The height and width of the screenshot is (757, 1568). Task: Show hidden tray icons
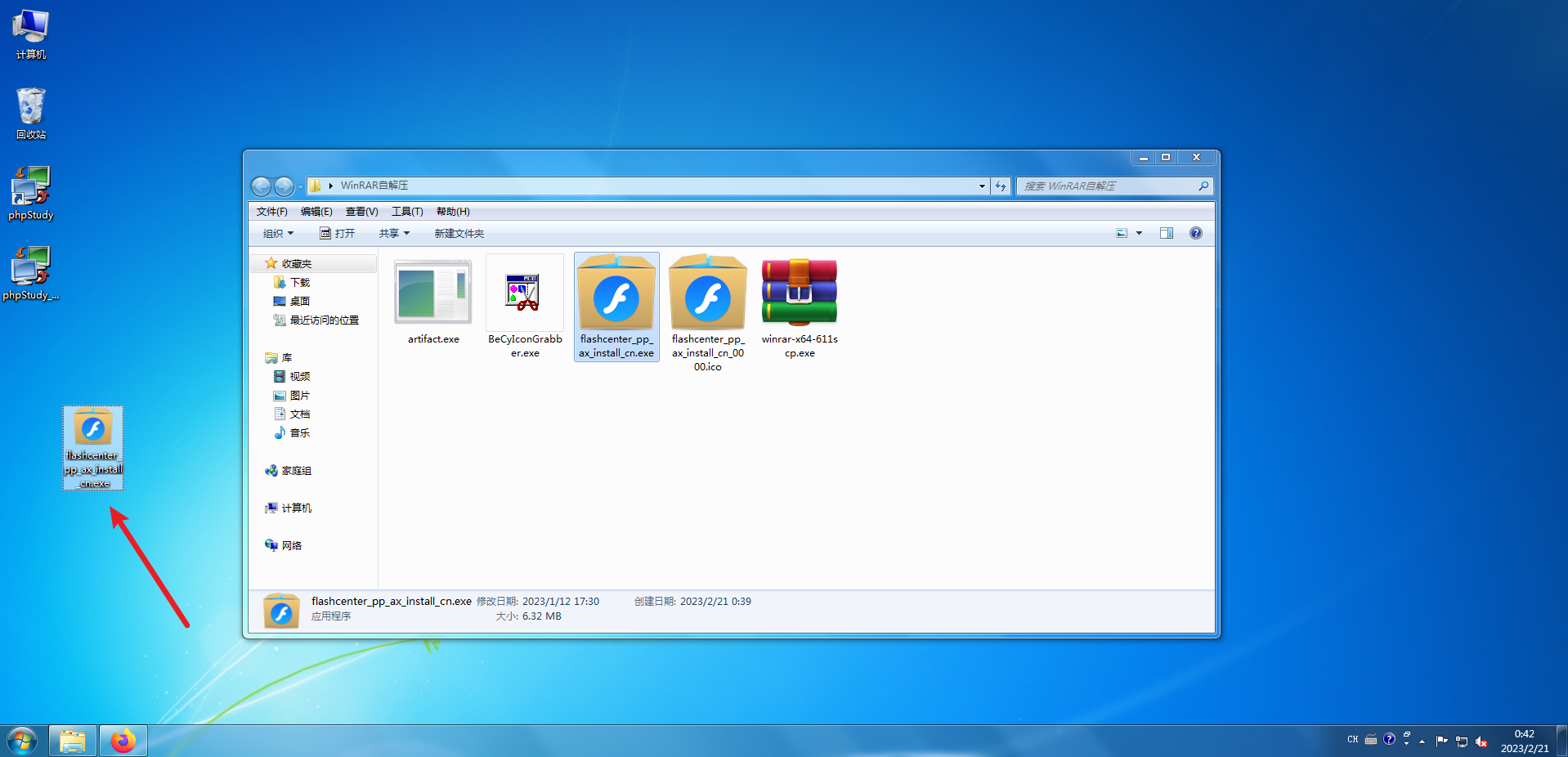click(1422, 741)
